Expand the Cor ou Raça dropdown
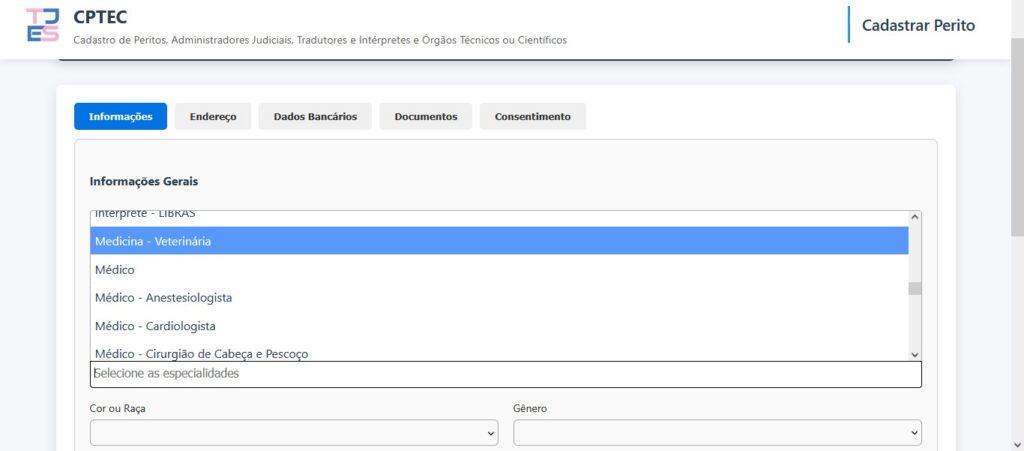Screen dimensions: 1024x451 294,433
